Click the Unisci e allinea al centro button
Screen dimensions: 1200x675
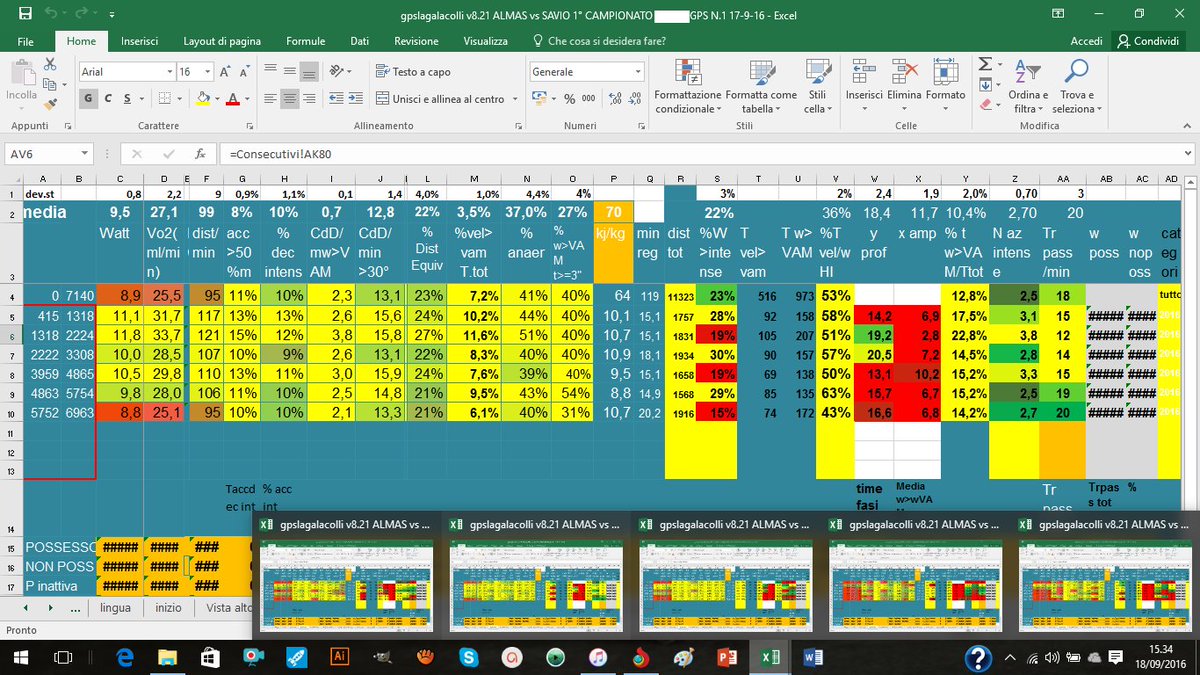point(439,99)
